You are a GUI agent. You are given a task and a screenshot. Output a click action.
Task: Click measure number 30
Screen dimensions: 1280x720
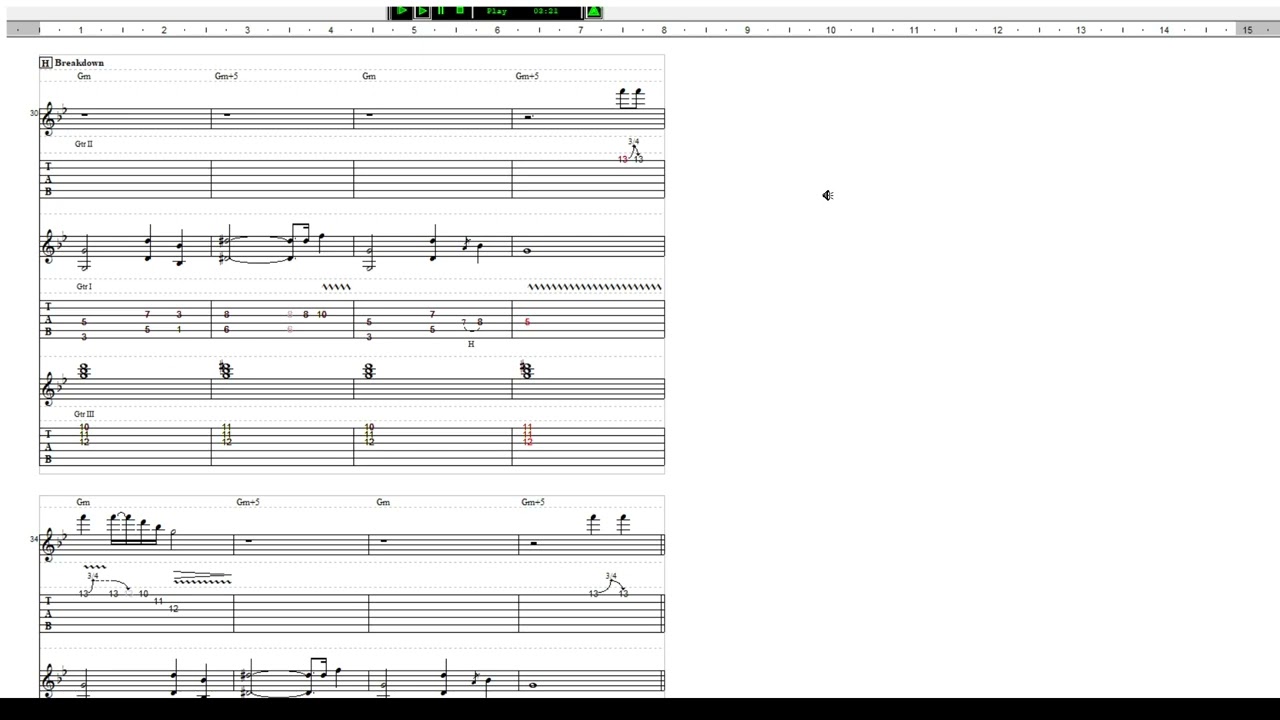(34, 113)
